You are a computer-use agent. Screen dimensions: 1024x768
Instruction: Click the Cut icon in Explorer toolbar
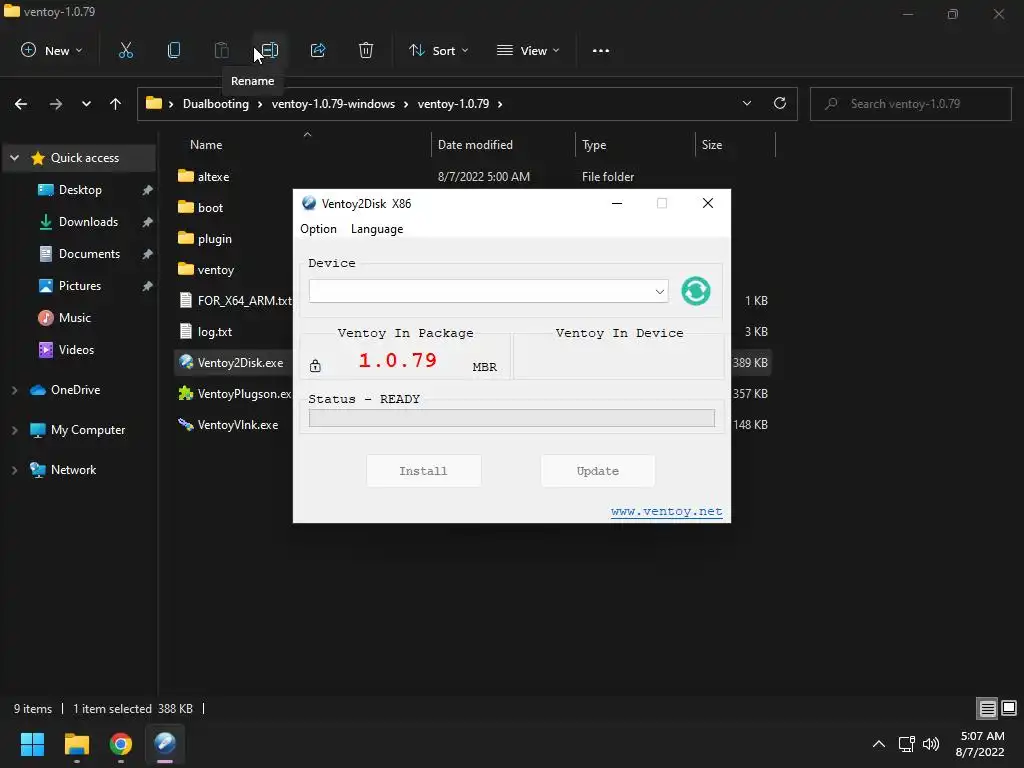[x=125, y=50]
